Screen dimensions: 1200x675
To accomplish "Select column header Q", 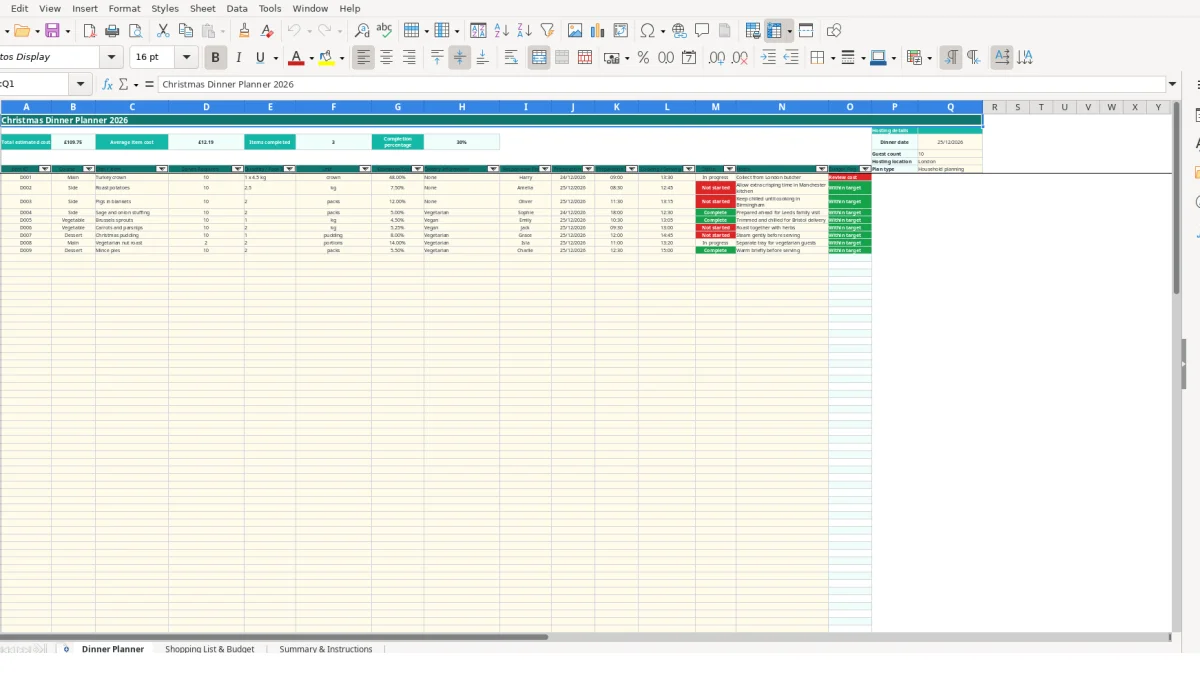I will (950, 107).
